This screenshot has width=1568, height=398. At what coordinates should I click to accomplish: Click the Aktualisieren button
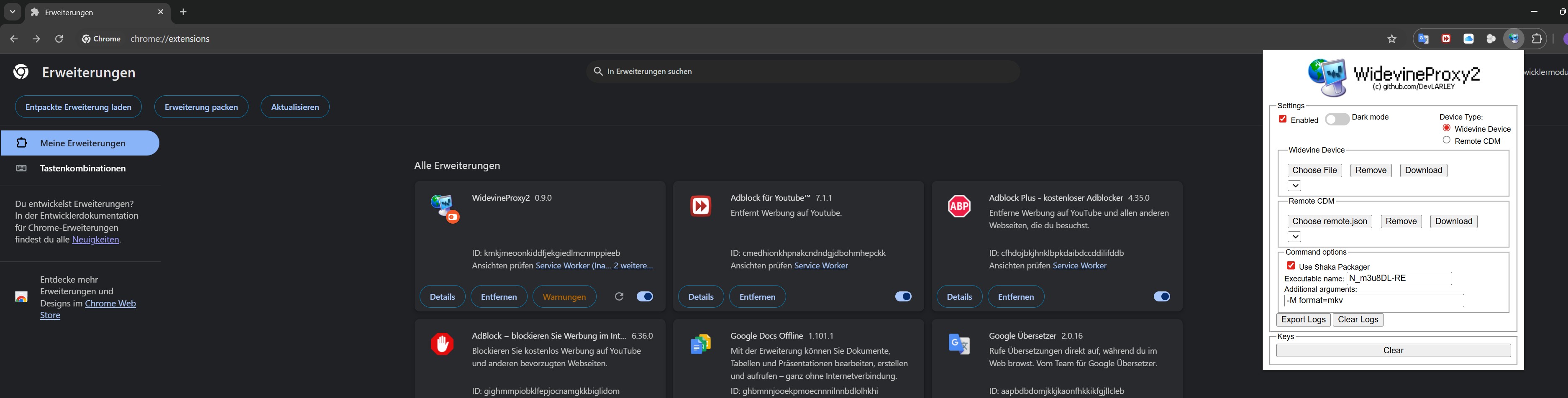[x=295, y=107]
